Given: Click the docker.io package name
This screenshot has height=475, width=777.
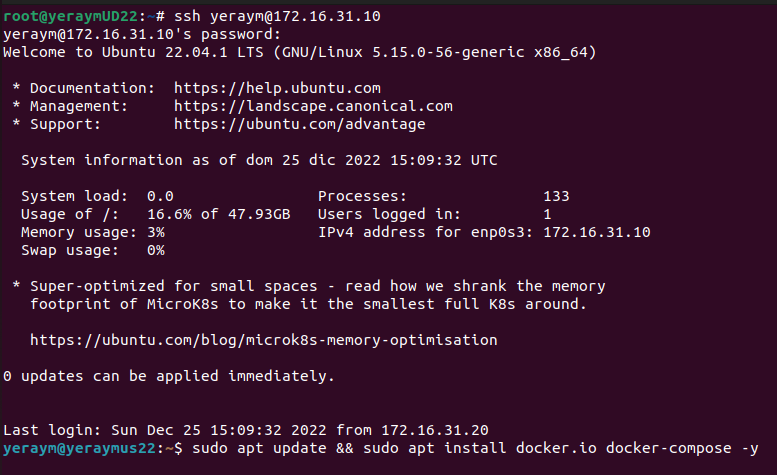Looking at the screenshot, I should [x=556, y=448].
